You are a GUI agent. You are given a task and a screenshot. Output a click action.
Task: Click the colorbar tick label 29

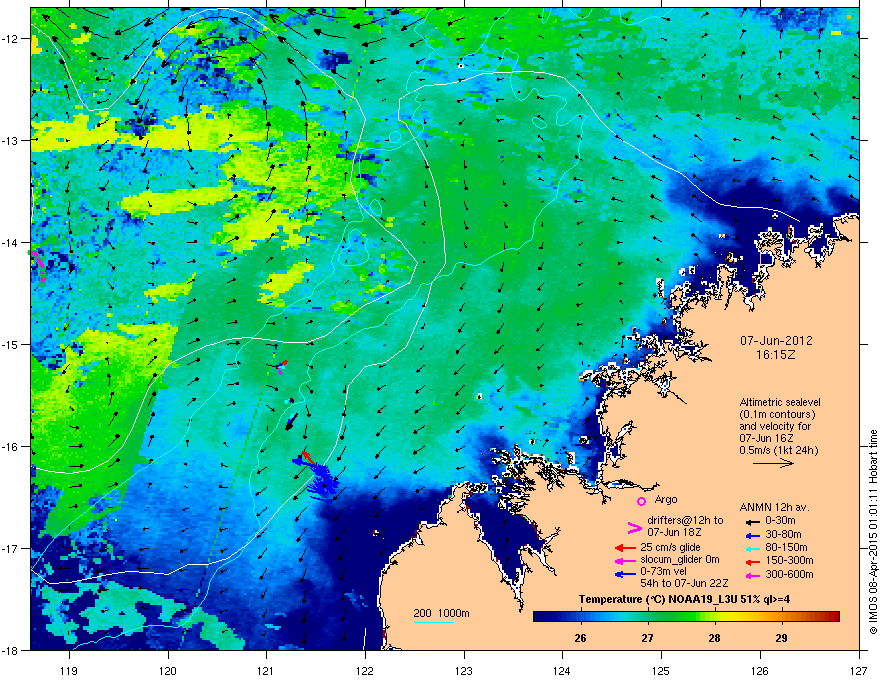pyautogui.click(x=781, y=638)
